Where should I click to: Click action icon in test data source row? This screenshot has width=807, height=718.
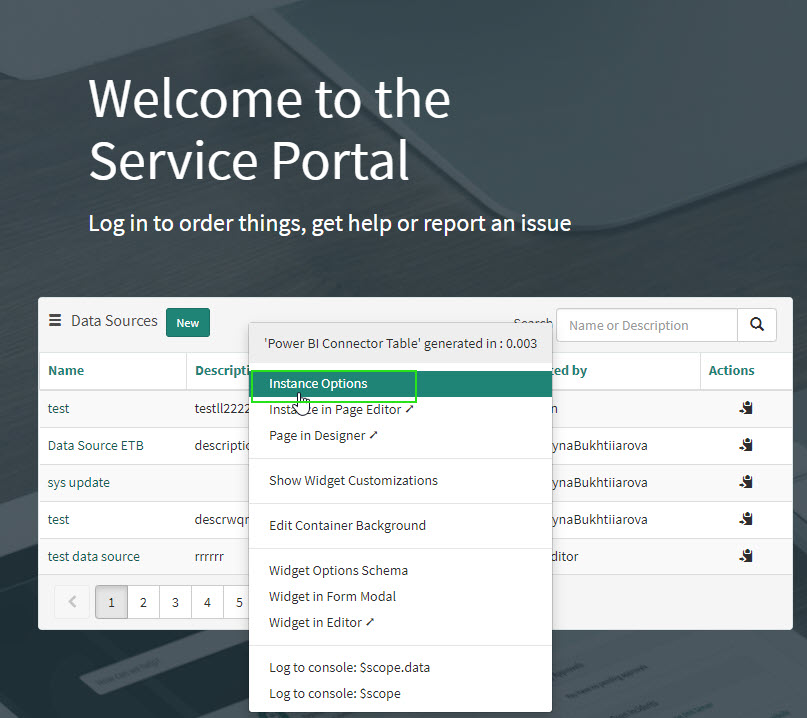tap(745, 556)
